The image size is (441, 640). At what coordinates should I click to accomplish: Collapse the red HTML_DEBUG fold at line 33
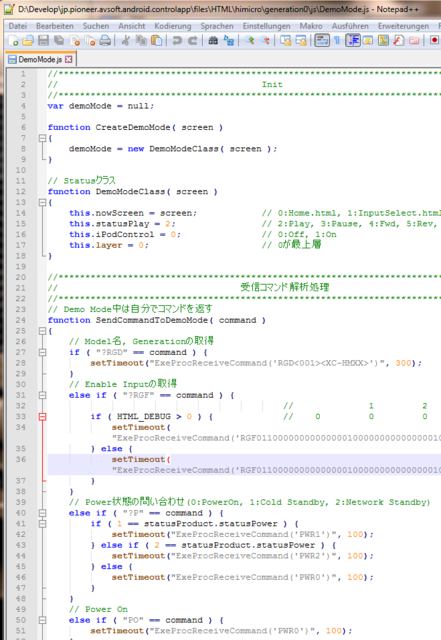point(42,417)
